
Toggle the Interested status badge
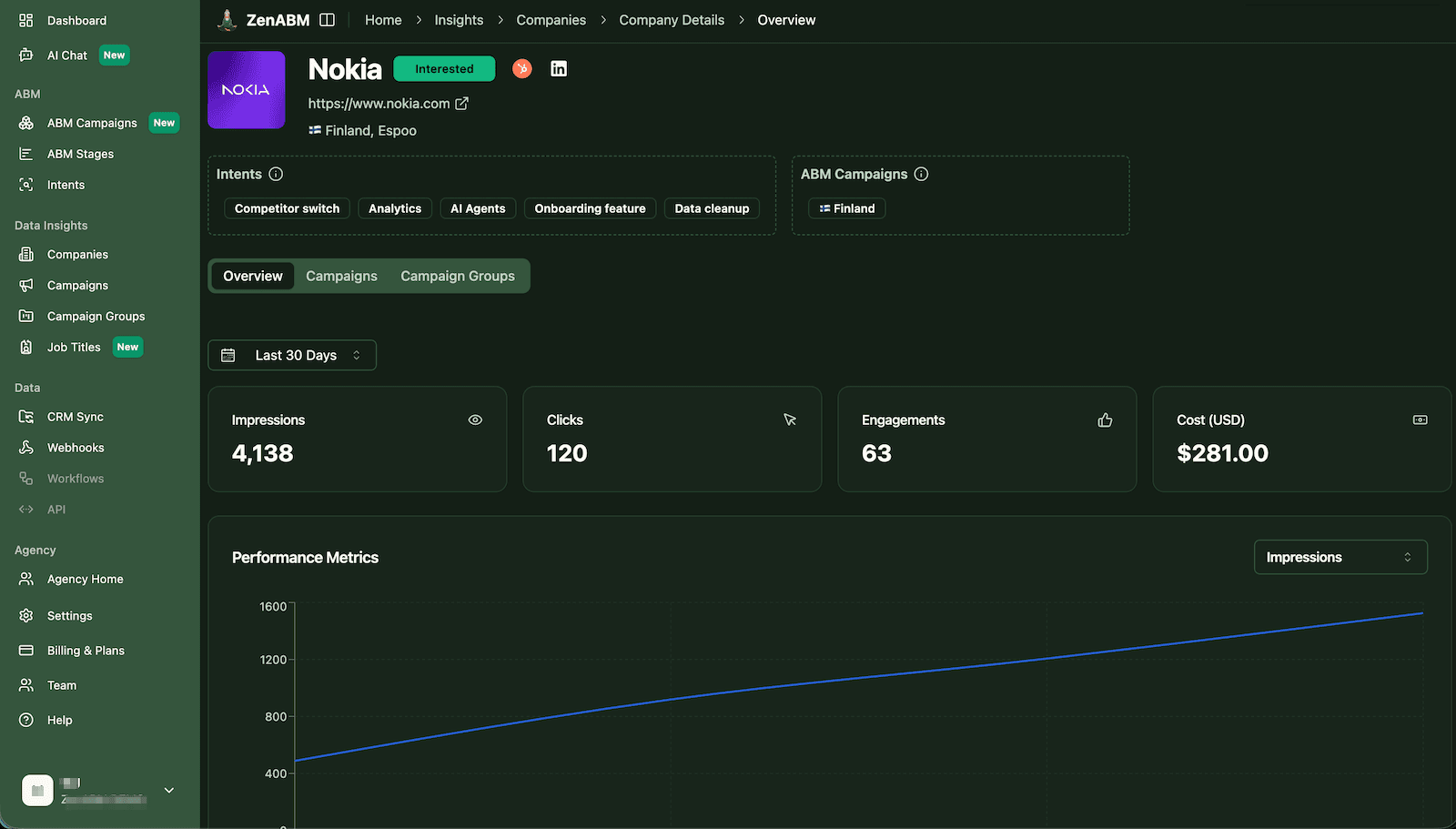[x=444, y=68]
